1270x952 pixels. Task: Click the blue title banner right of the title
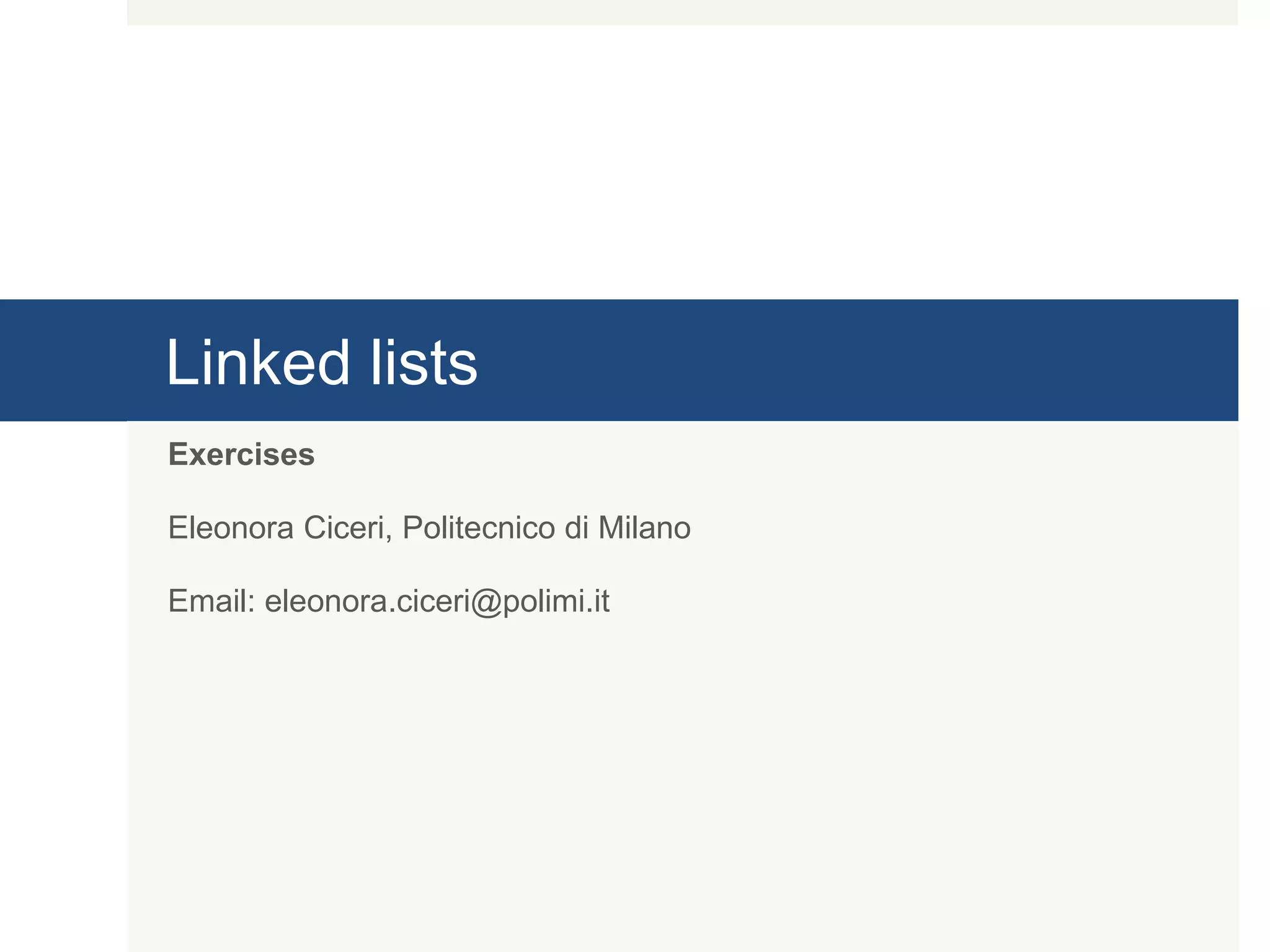coord(868,359)
